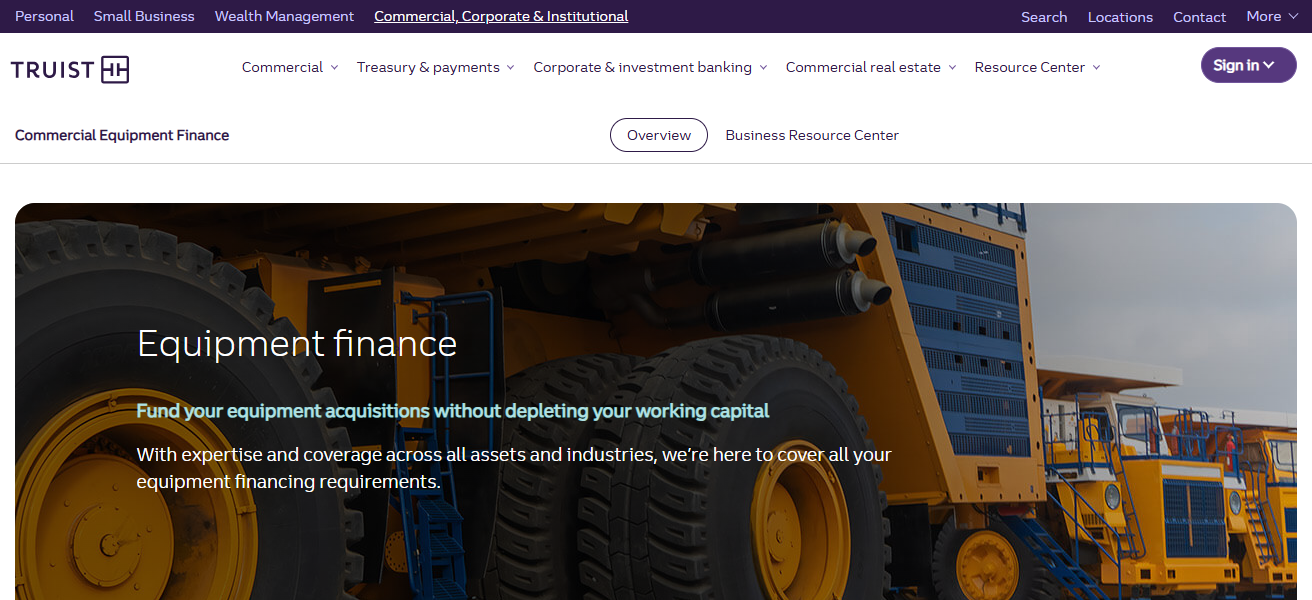Open the Contact page
The height and width of the screenshot is (600, 1312).
[x=1199, y=16]
